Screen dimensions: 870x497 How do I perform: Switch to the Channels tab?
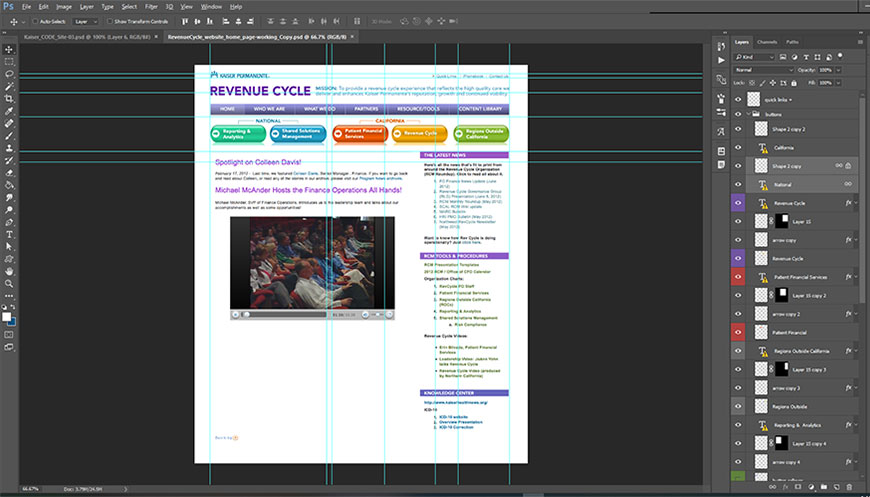(x=767, y=42)
